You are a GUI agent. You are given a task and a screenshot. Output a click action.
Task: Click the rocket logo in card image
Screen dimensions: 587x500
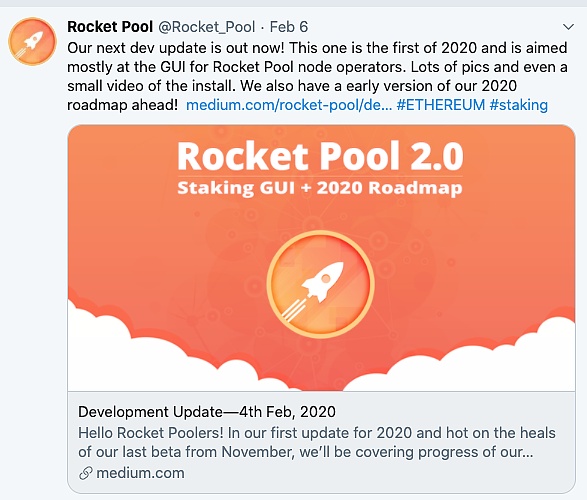click(x=320, y=284)
